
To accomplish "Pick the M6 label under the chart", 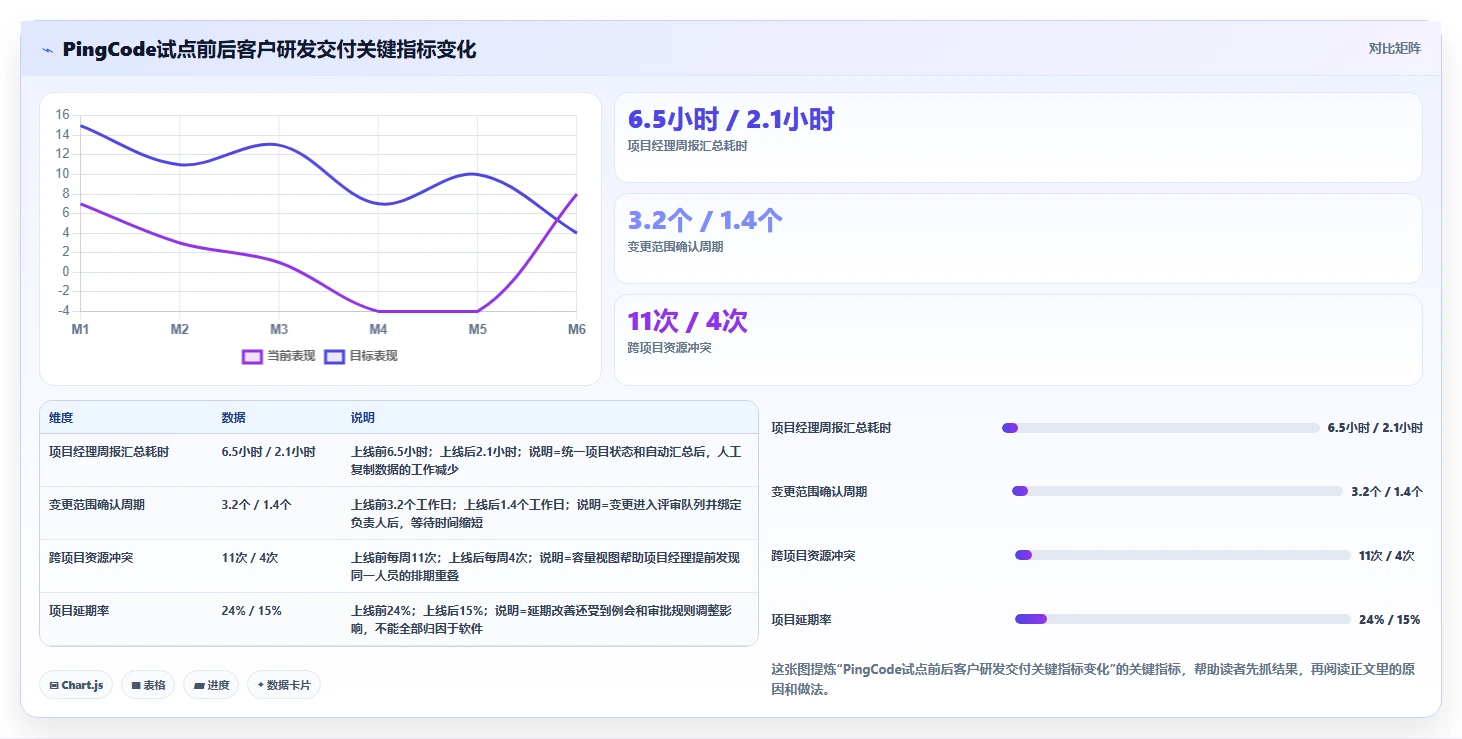I will click(577, 329).
